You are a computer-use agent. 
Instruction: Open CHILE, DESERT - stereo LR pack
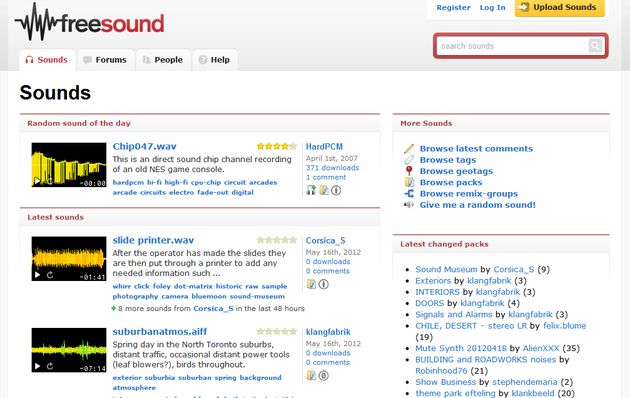pos(471,325)
